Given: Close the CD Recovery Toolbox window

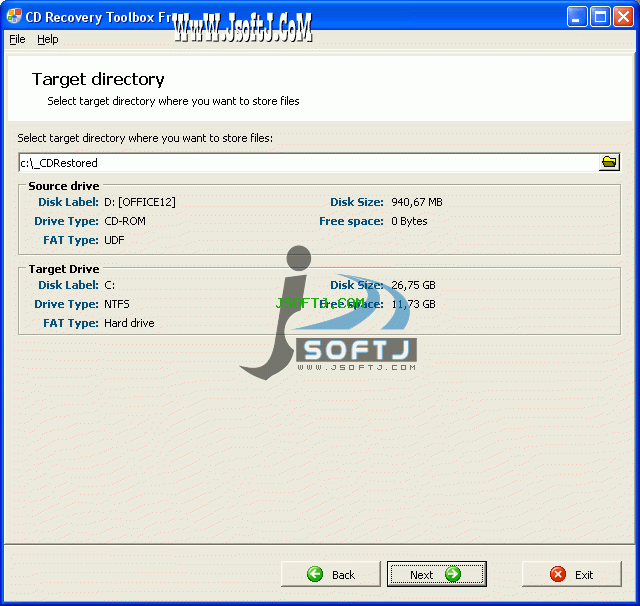Looking at the screenshot, I should click(x=623, y=17).
